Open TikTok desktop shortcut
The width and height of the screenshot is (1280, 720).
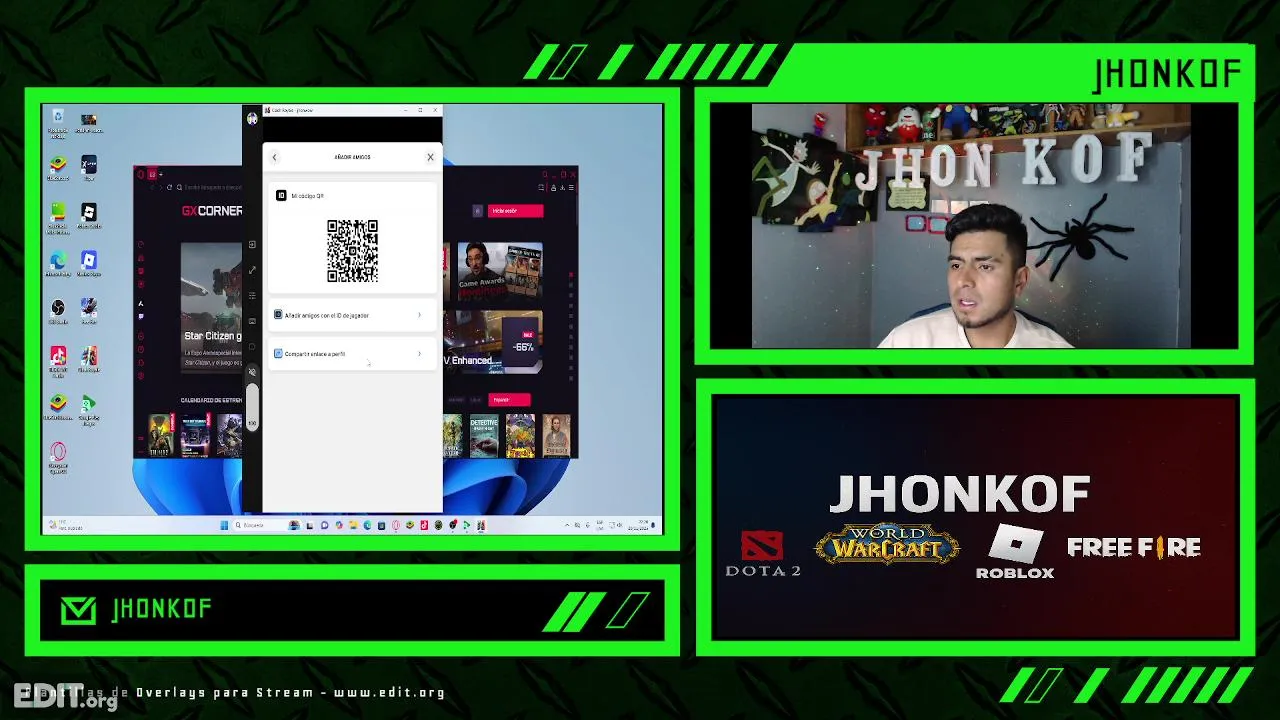pos(58,360)
